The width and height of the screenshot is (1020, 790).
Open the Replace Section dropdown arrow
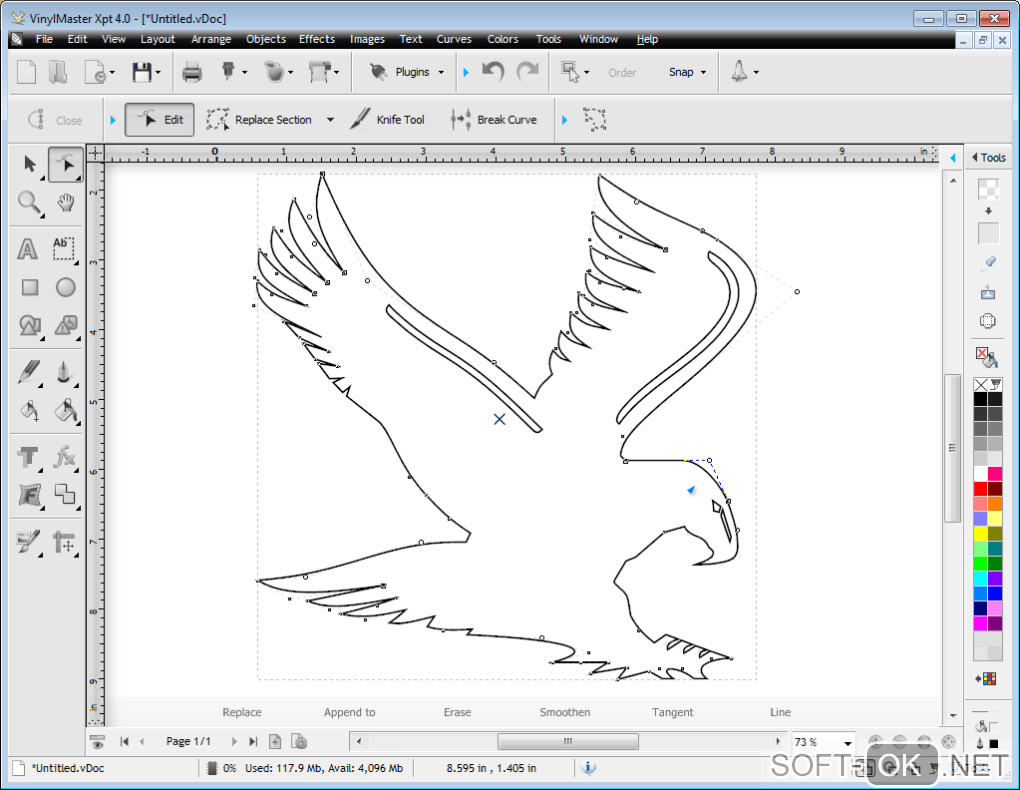330,120
